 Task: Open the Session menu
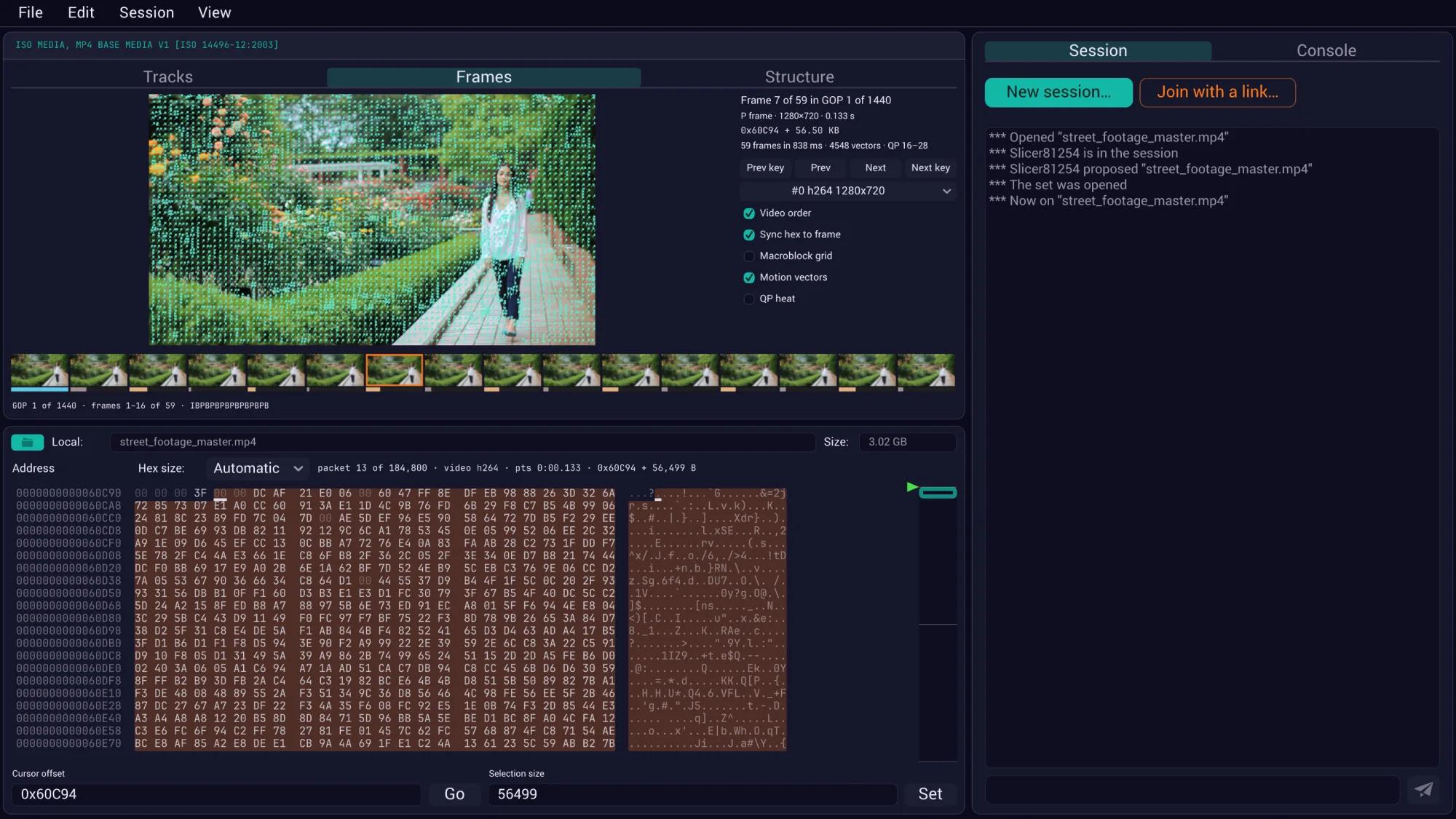(146, 12)
